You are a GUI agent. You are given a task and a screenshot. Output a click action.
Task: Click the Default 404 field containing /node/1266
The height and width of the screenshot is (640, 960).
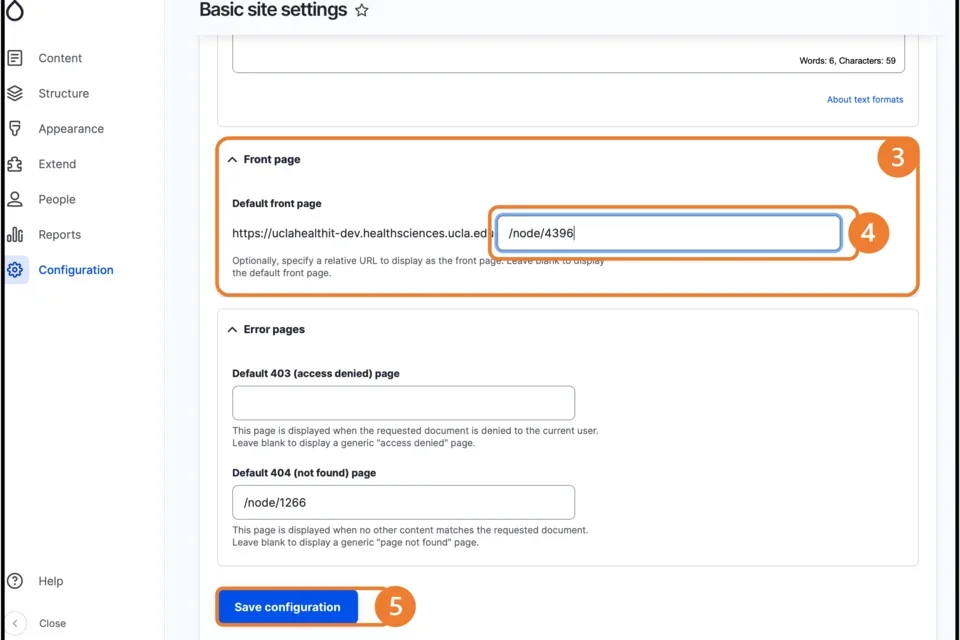click(402, 502)
